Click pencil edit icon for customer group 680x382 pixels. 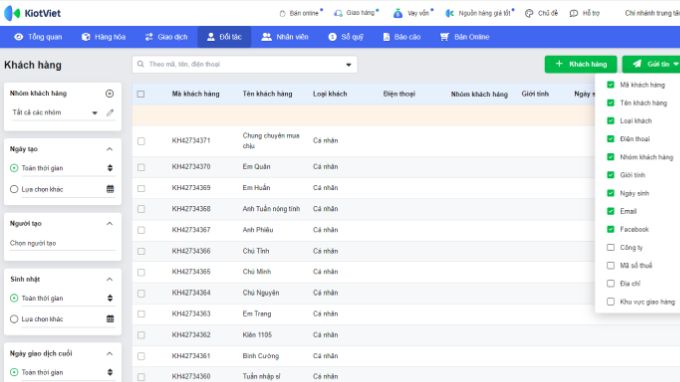[110, 113]
